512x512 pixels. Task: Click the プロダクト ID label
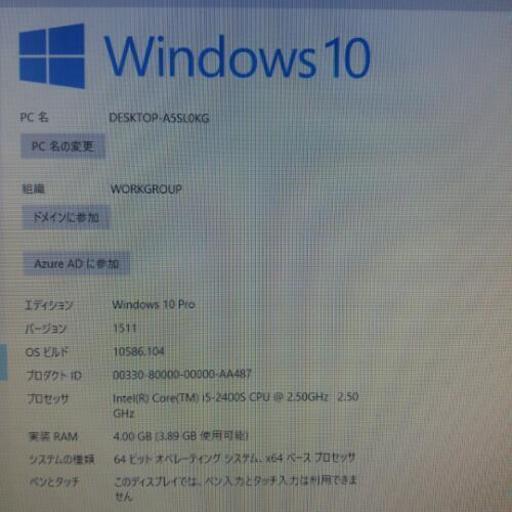coord(54,376)
